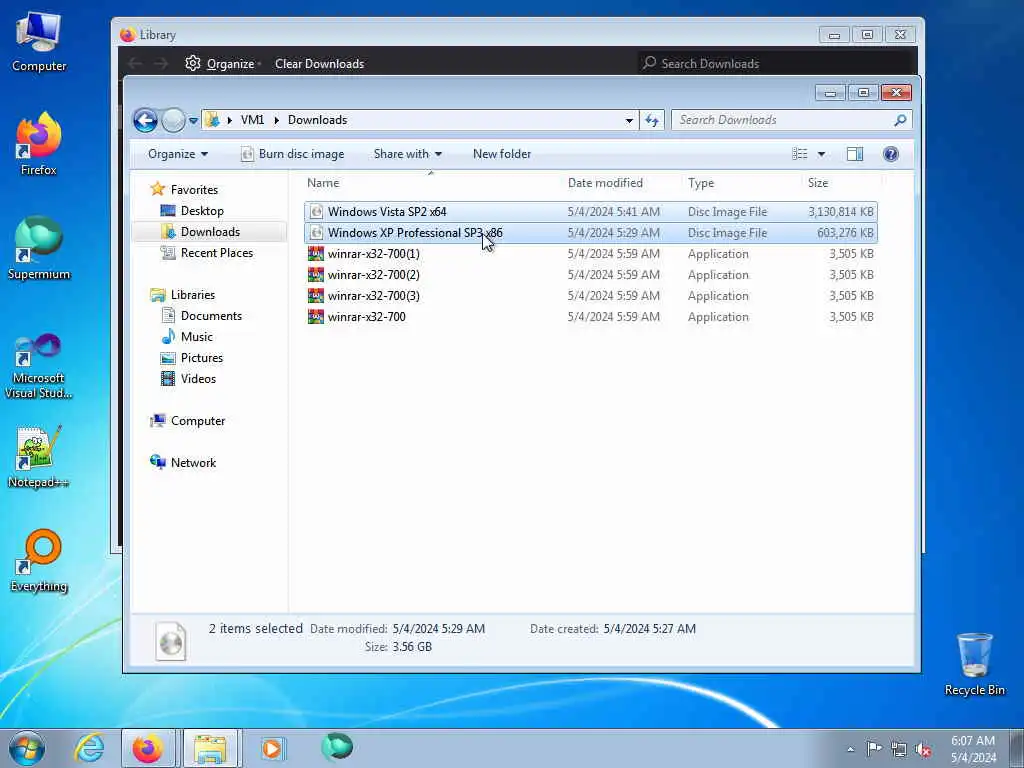
Task: Show hidden tray icons arrow
Action: (x=850, y=749)
